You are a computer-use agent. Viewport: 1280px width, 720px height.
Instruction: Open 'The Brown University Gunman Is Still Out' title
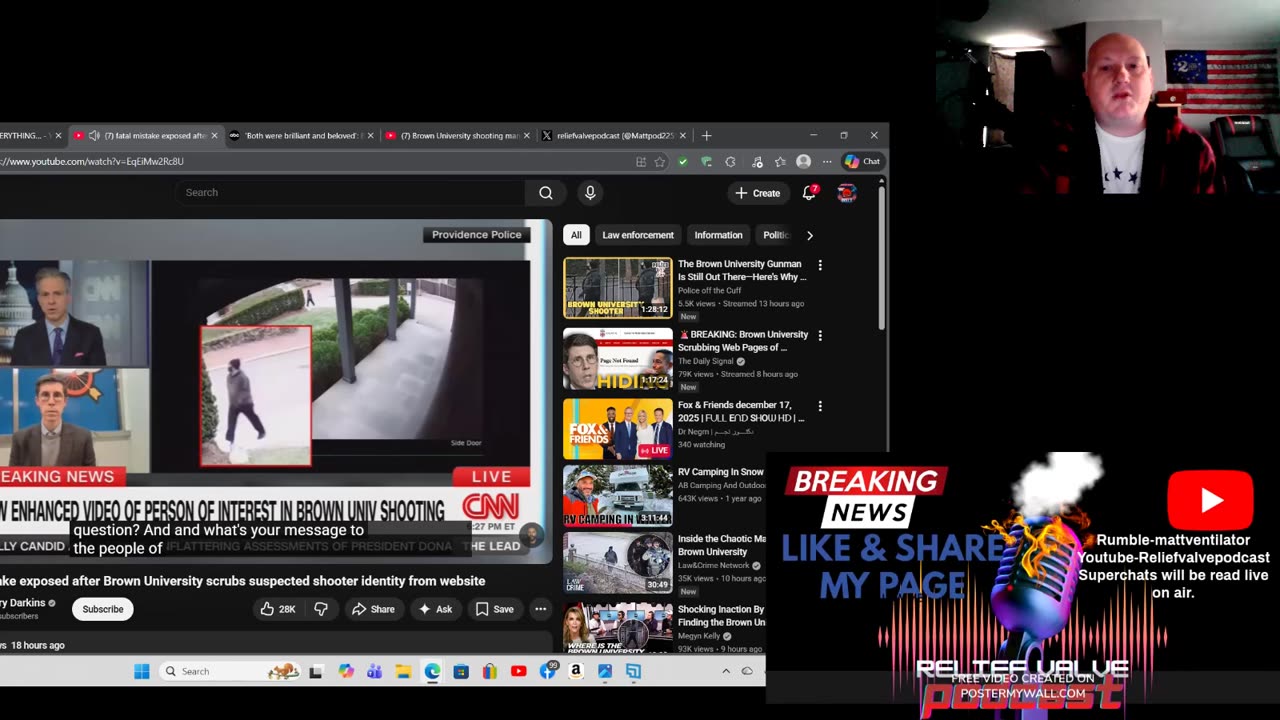(742, 270)
